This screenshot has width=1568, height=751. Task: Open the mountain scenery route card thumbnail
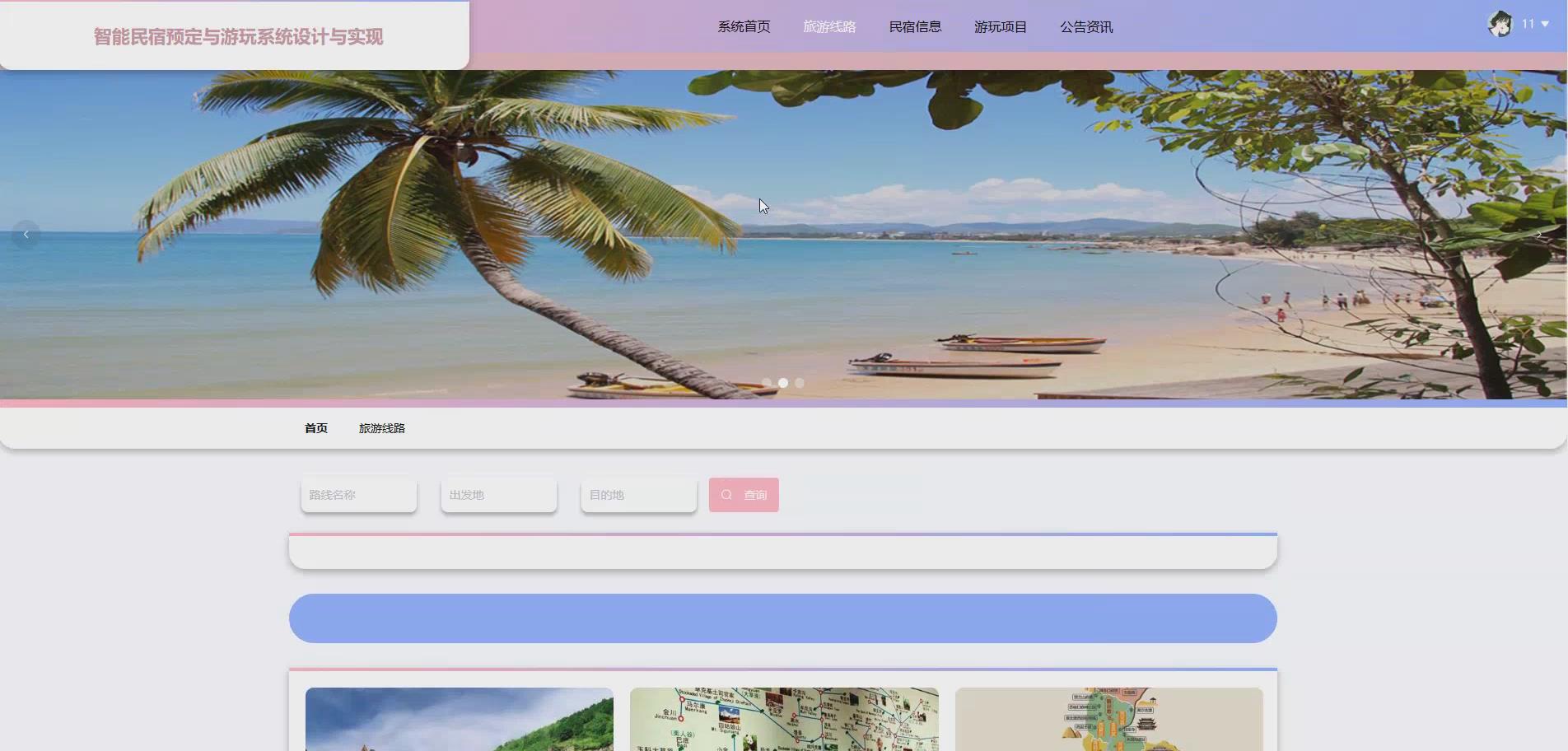(x=460, y=719)
